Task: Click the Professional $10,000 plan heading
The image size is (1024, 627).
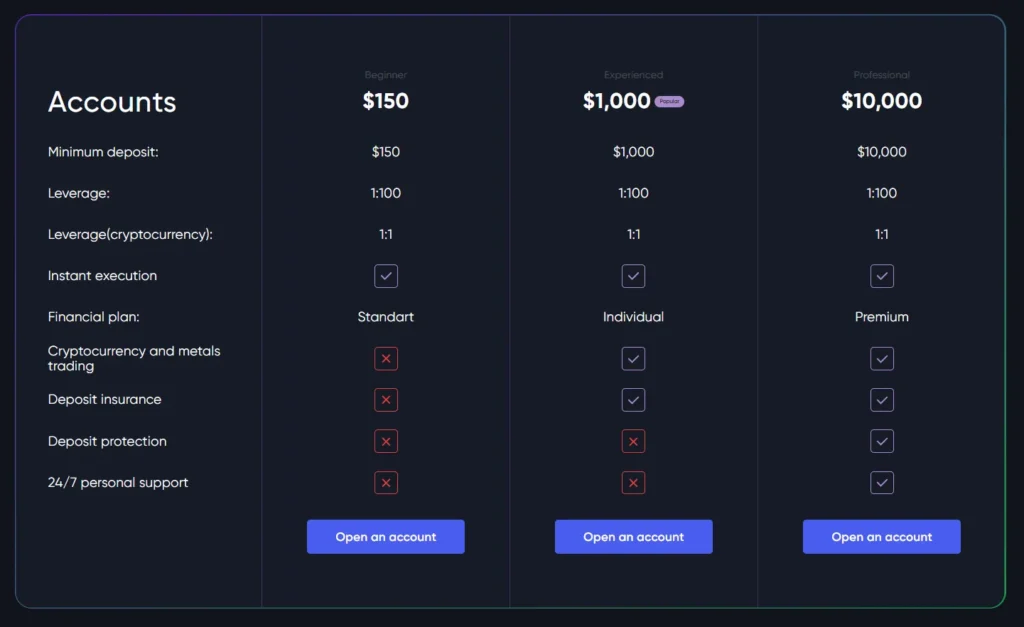Action: tap(881, 101)
